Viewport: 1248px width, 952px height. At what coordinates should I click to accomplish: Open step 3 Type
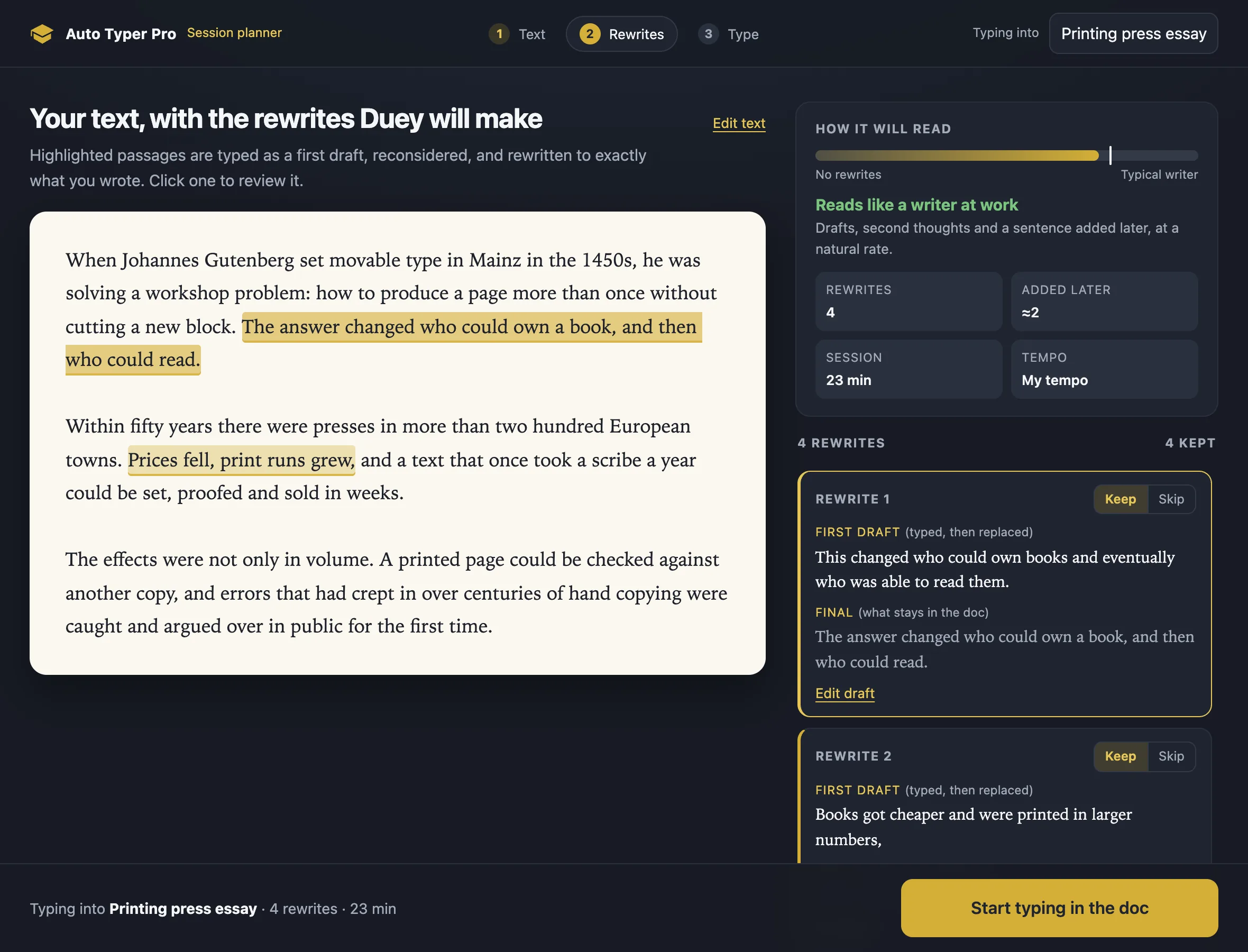729,34
